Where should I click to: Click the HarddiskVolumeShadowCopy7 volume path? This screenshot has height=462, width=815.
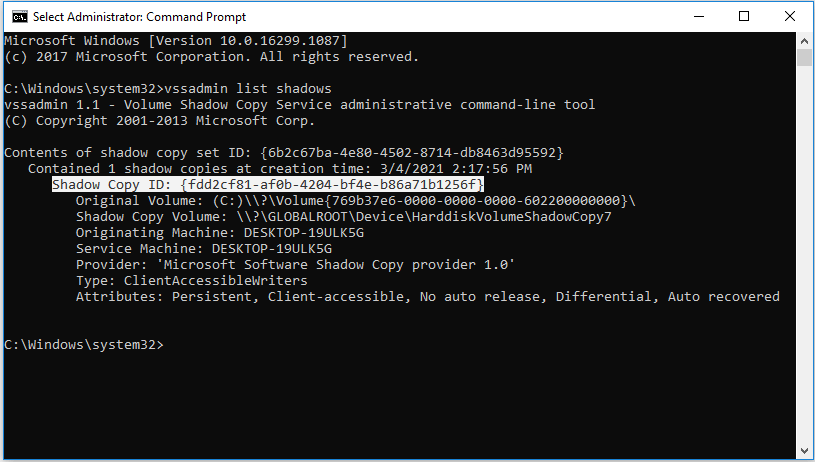(424, 217)
